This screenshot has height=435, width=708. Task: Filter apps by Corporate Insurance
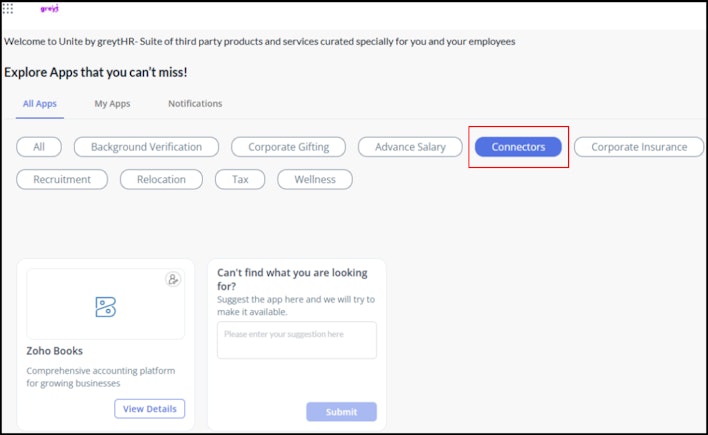click(639, 147)
